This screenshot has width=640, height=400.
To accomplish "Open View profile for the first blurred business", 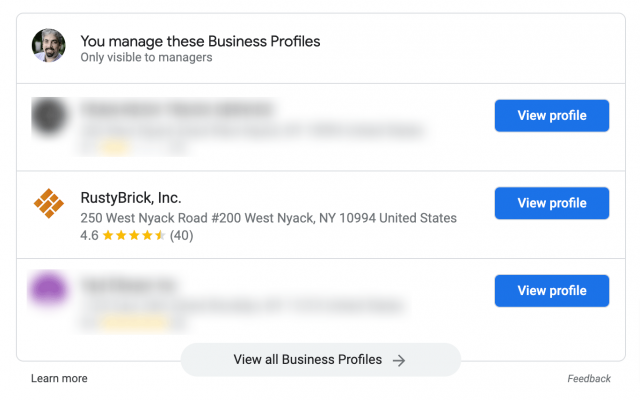I will pyautogui.click(x=551, y=115).
